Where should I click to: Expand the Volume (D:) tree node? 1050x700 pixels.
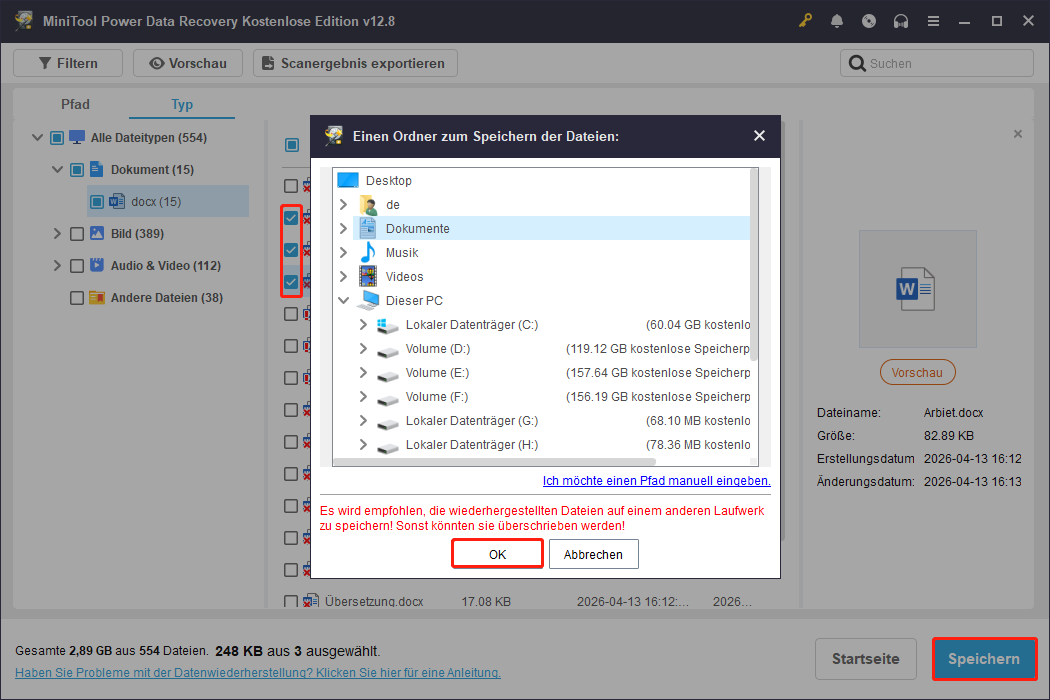click(363, 349)
